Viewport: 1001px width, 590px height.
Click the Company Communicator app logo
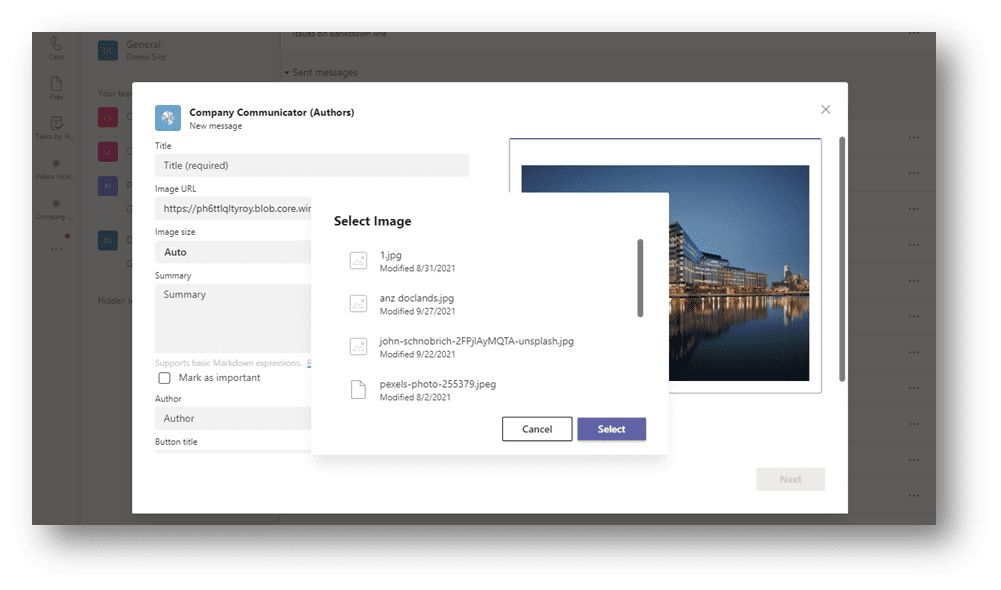pyautogui.click(x=168, y=118)
